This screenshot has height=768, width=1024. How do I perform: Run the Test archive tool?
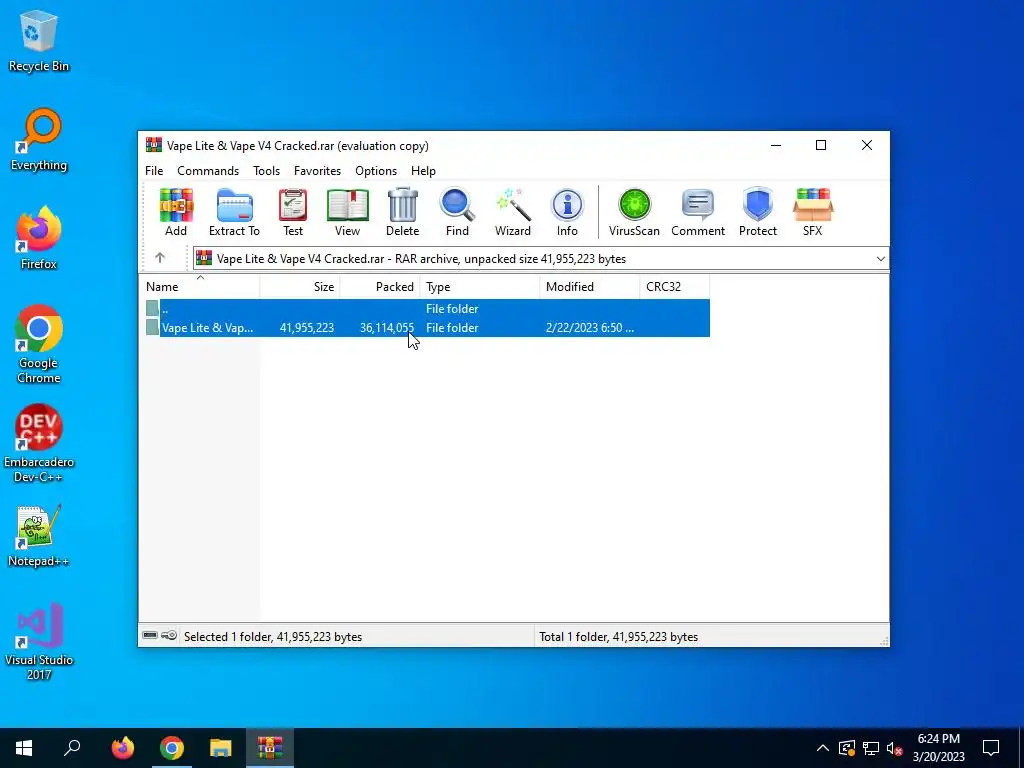point(293,212)
